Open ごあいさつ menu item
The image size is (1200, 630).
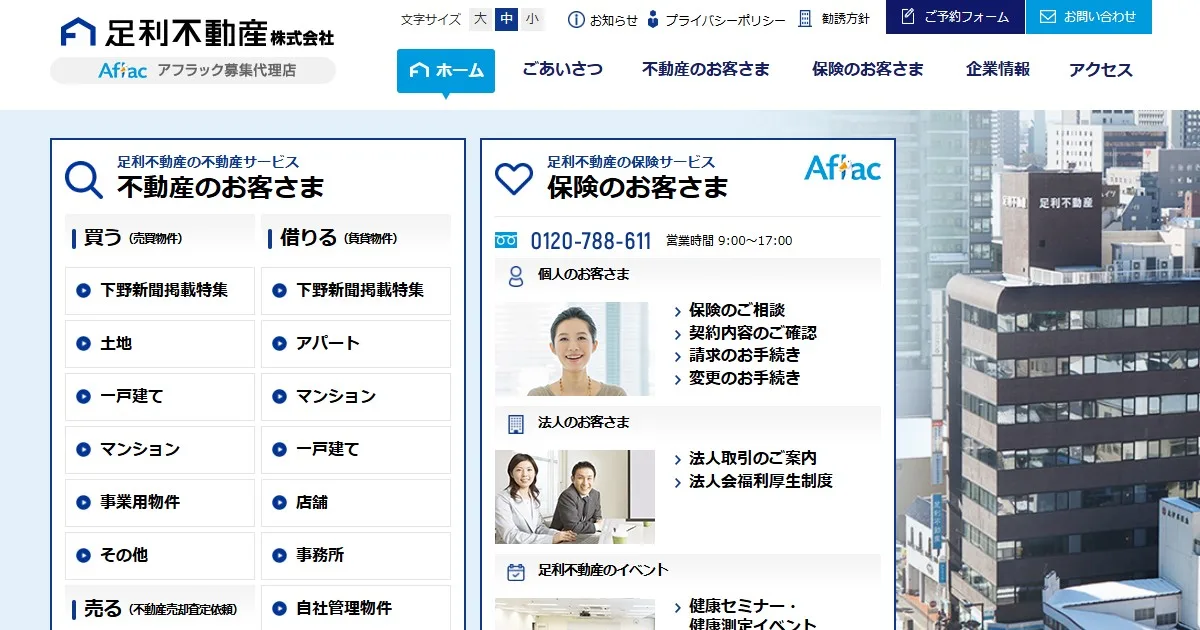562,69
